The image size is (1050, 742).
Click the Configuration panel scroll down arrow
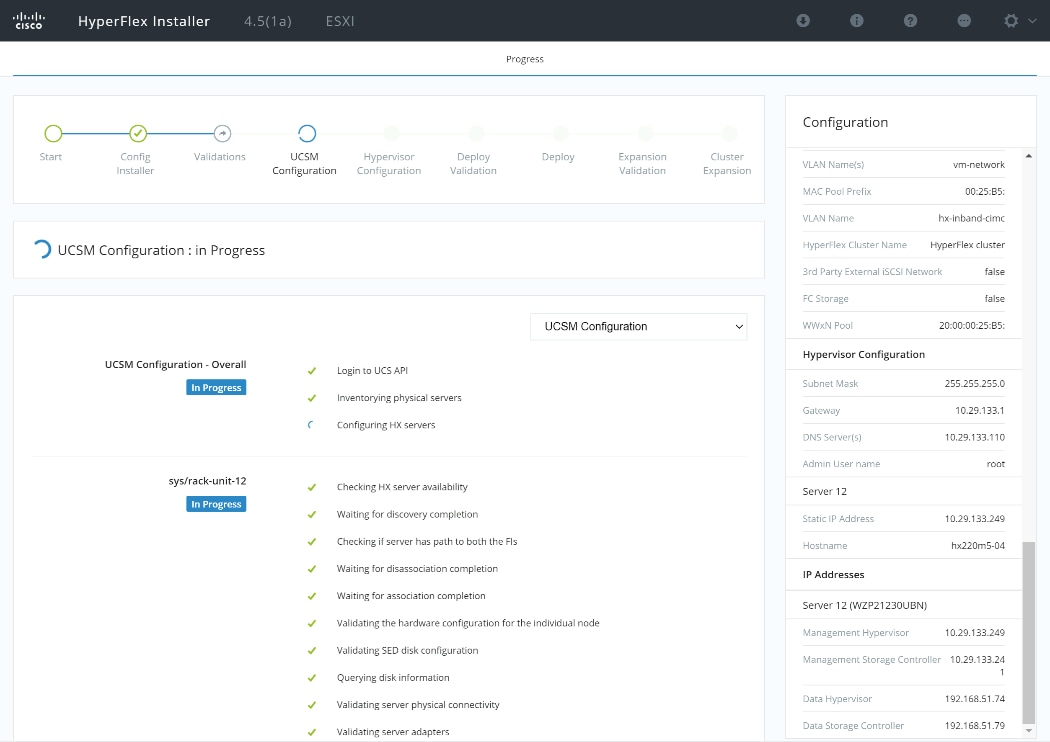tap(1029, 731)
